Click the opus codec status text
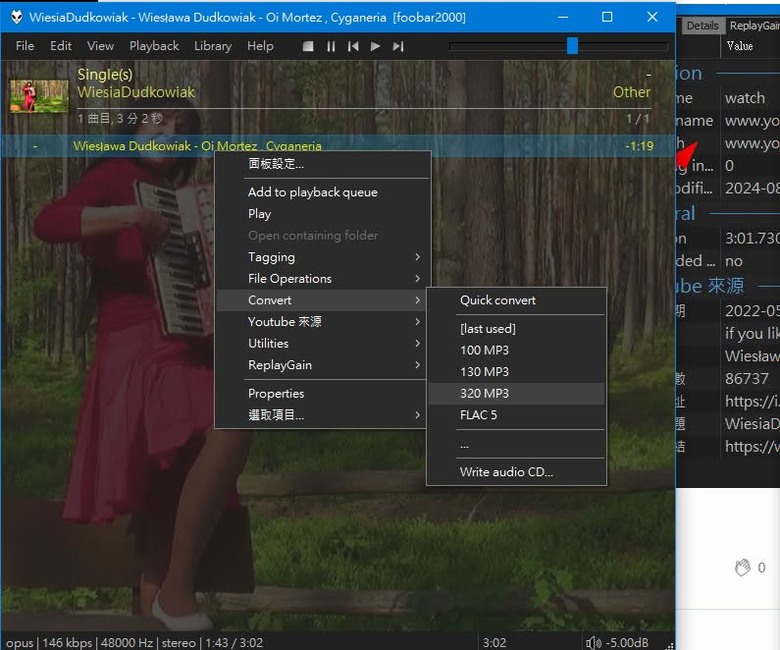Viewport: 780px width, 650px height. 19,643
